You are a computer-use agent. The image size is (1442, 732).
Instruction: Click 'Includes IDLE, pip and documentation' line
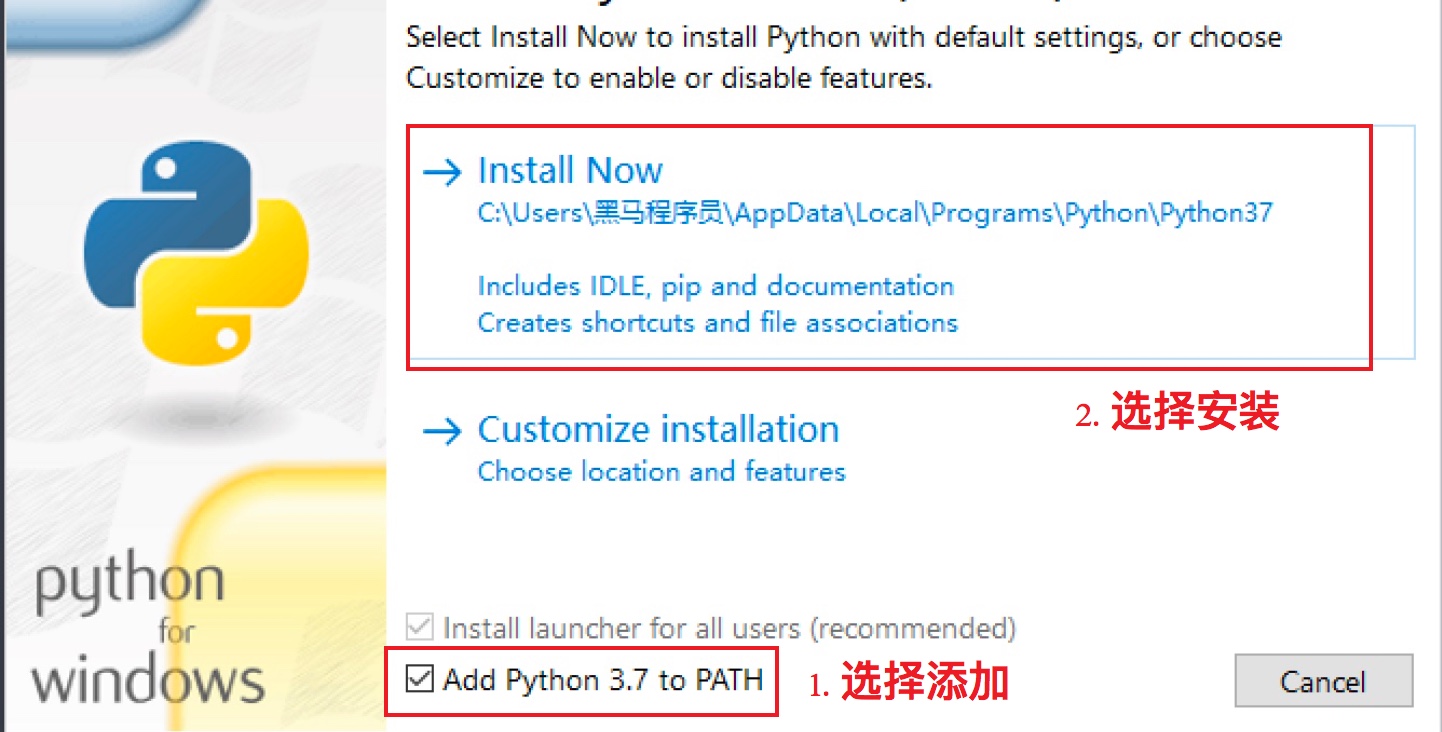(x=716, y=286)
